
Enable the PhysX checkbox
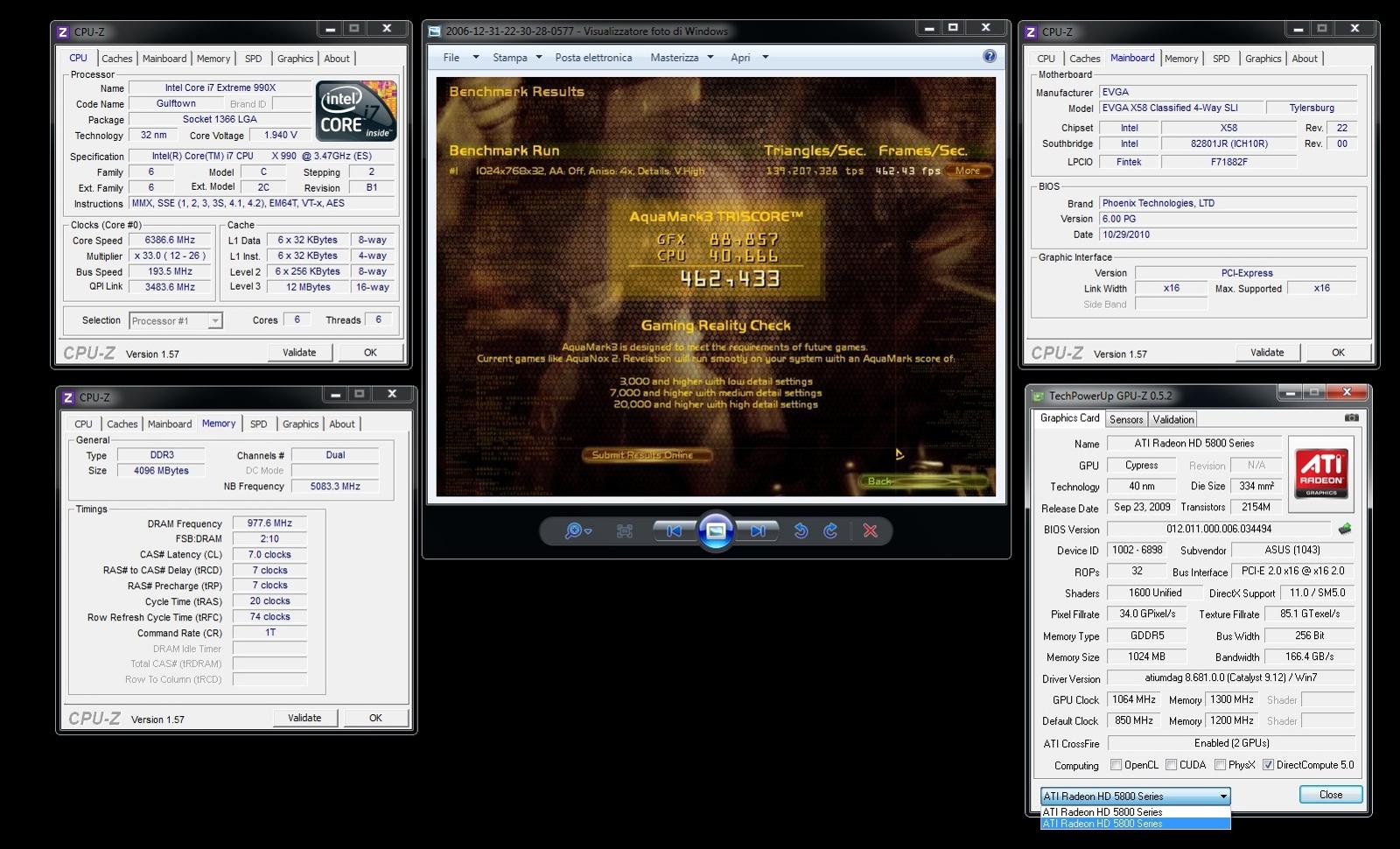click(x=1220, y=765)
